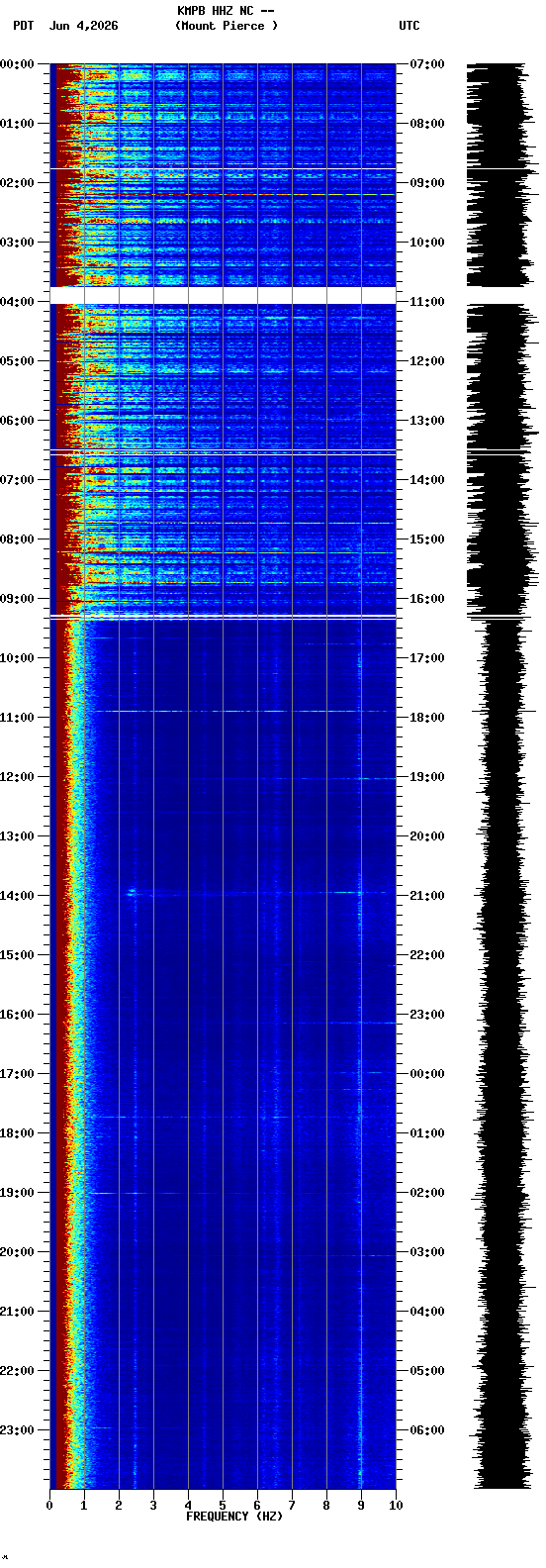Click the station title 'KMPB HHZ NC --'
This screenshot has width=546, height=1568.
226,11
